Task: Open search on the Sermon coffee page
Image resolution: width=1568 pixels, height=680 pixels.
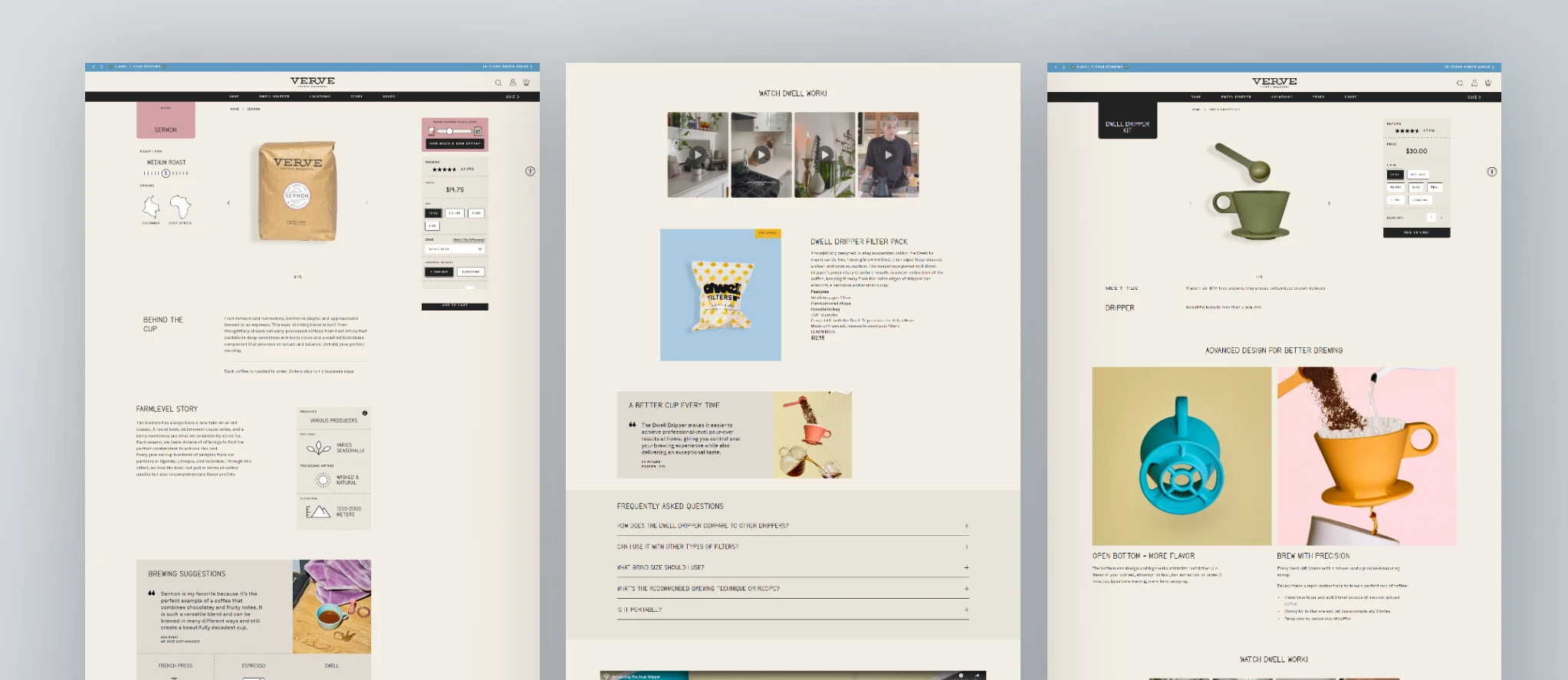Action: tap(498, 82)
